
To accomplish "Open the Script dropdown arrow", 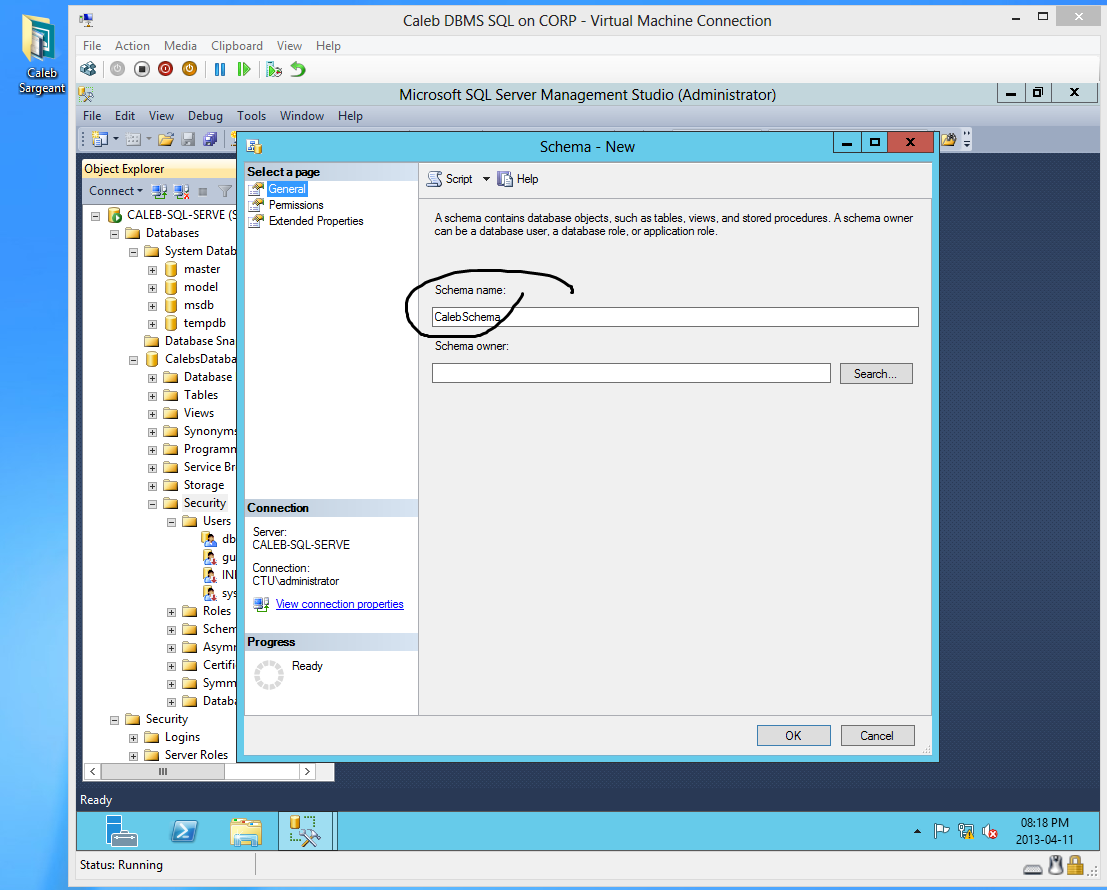I will pyautogui.click(x=486, y=179).
